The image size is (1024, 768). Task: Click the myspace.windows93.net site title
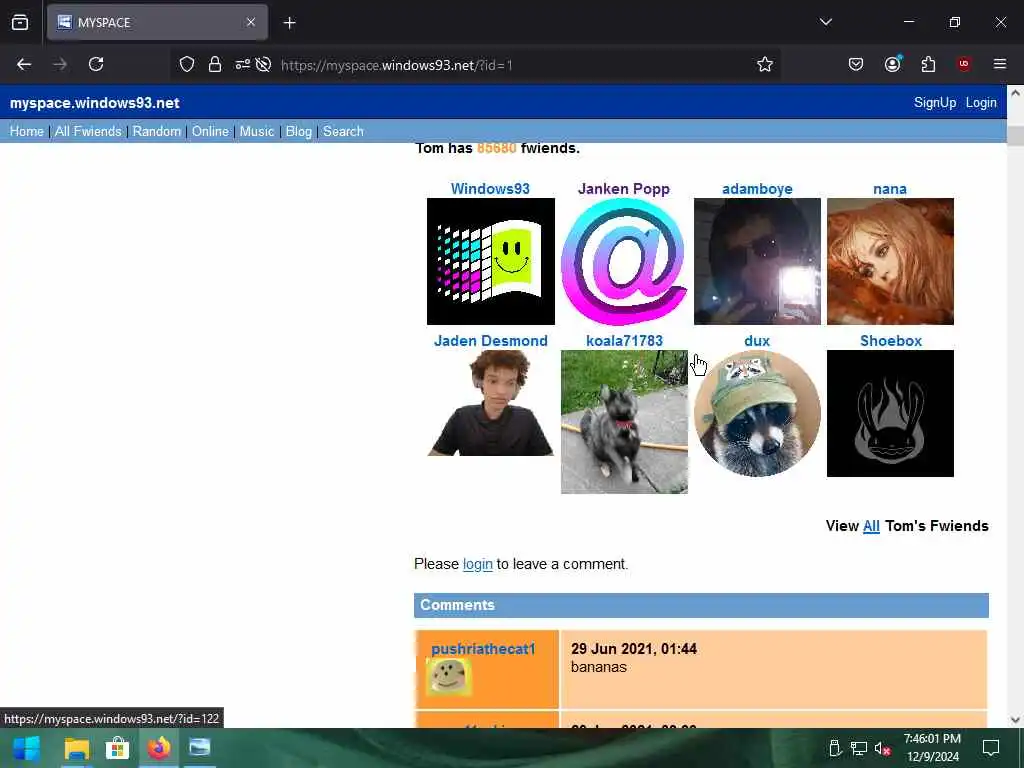coord(95,103)
